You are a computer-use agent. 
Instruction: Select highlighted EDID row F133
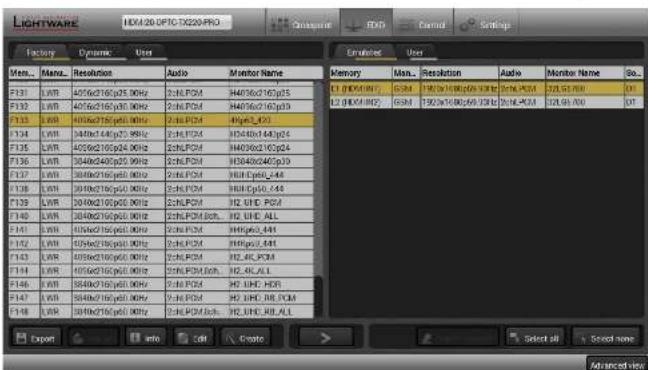pyautogui.click(x=161, y=120)
